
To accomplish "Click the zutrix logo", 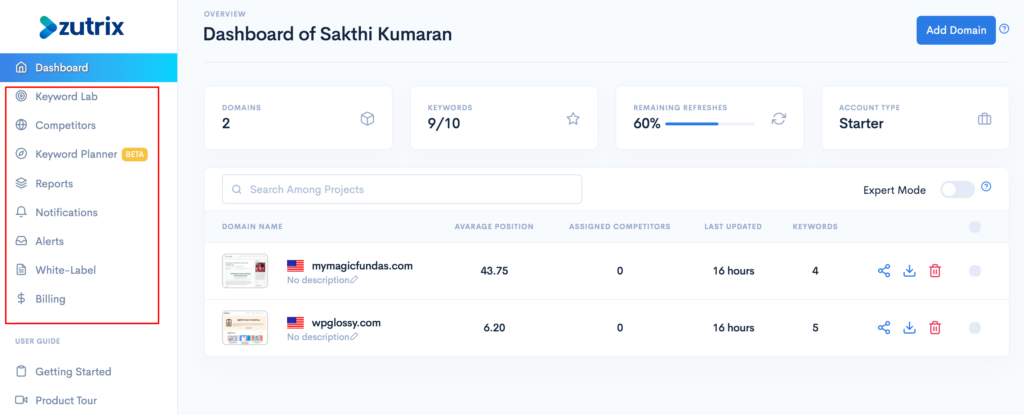I will 82,27.
